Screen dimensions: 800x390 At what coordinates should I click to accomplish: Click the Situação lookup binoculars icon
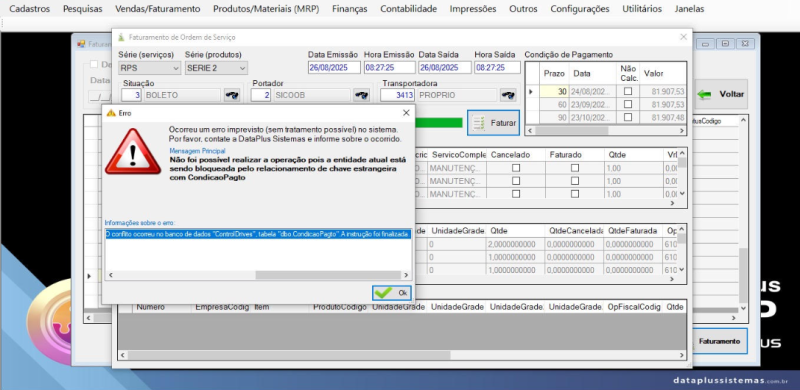coord(232,95)
